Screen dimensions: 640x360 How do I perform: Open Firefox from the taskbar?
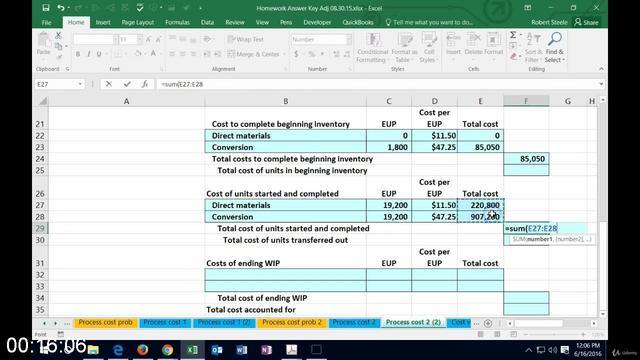pyautogui.click(x=142, y=350)
